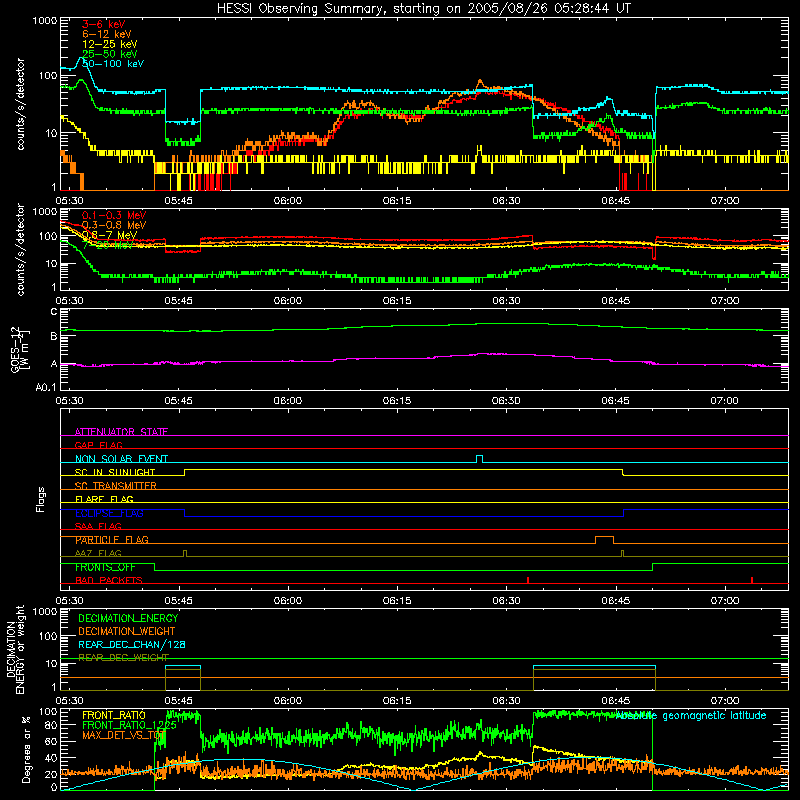Select the DECIMATION ENERGY or weight axis label
800x800 pixels.
click(15, 649)
